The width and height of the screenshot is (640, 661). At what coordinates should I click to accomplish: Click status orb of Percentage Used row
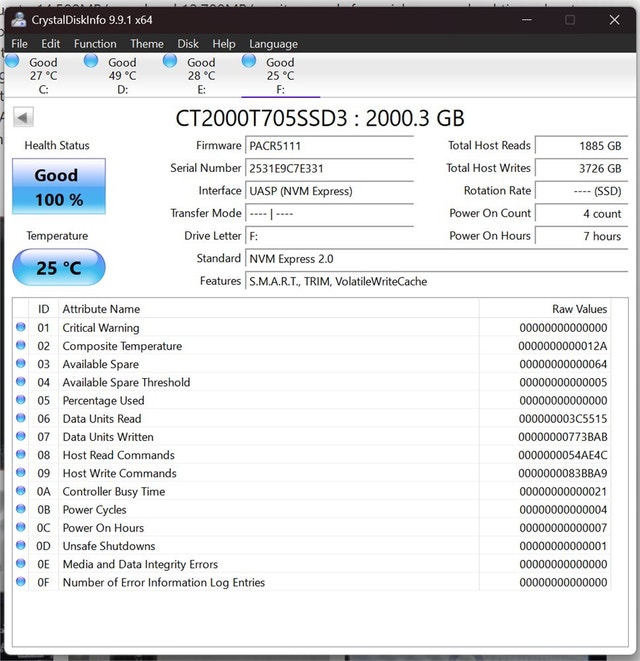[21, 400]
